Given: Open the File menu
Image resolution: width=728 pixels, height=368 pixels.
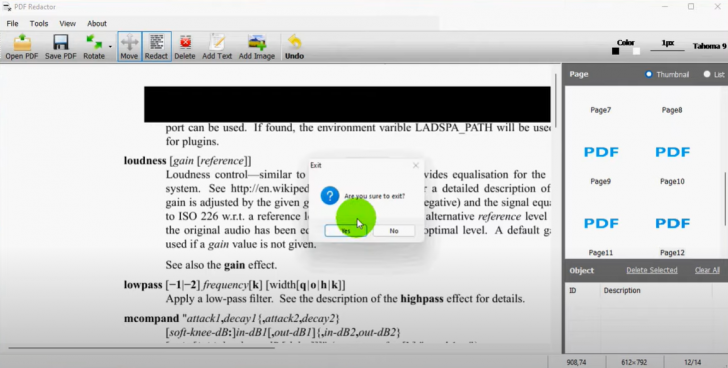Looking at the screenshot, I should point(13,23).
